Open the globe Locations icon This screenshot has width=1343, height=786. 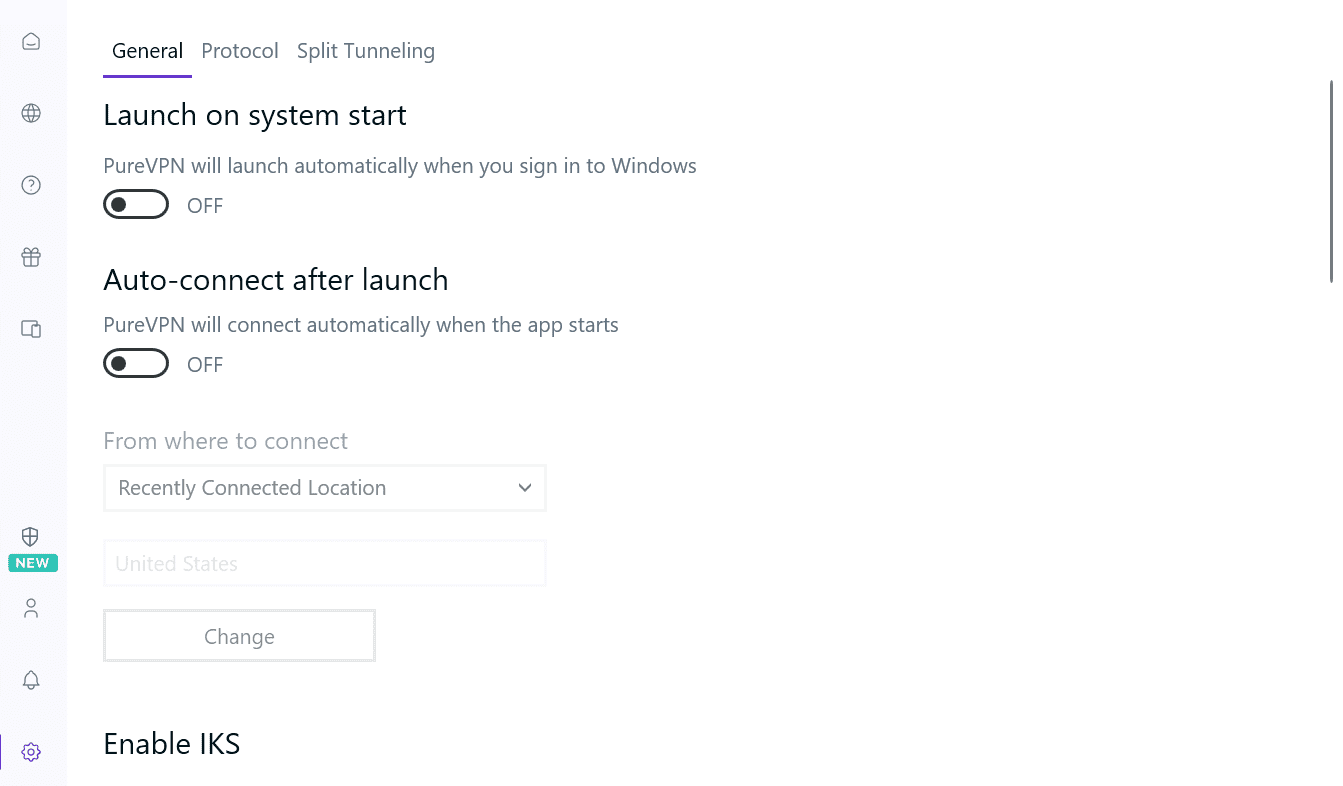[x=31, y=113]
